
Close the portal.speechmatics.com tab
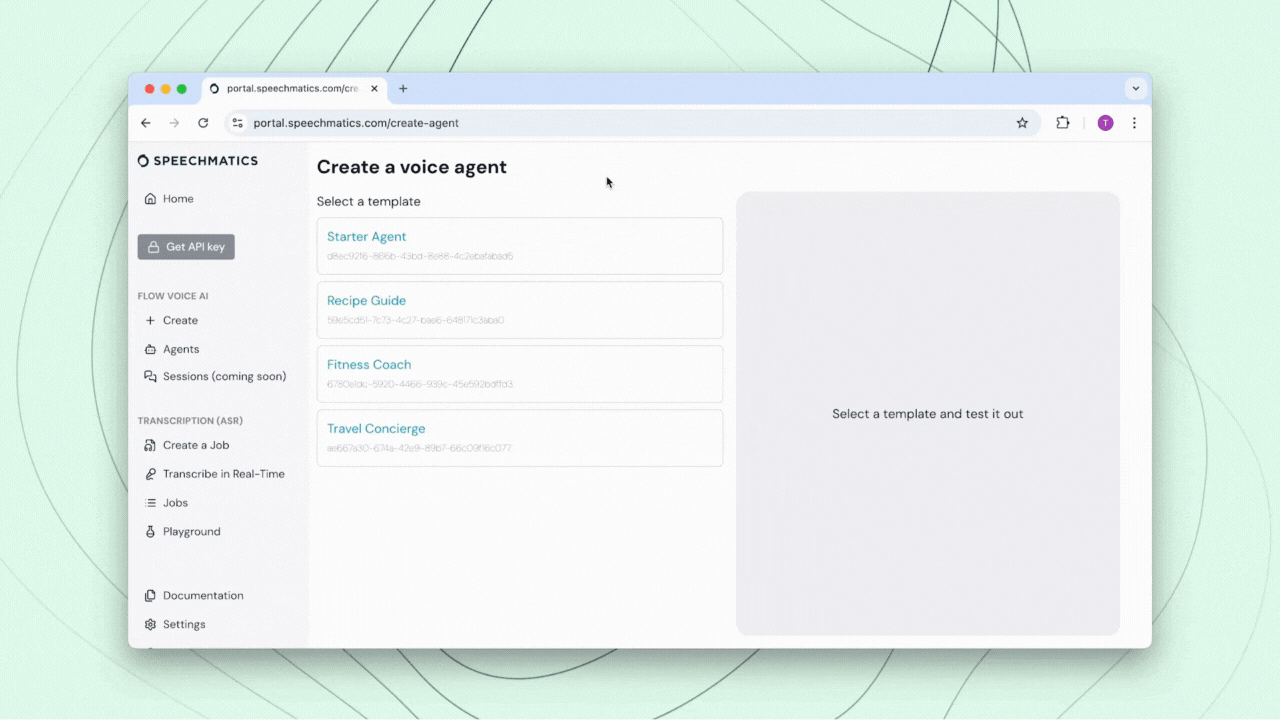click(x=375, y=89)
